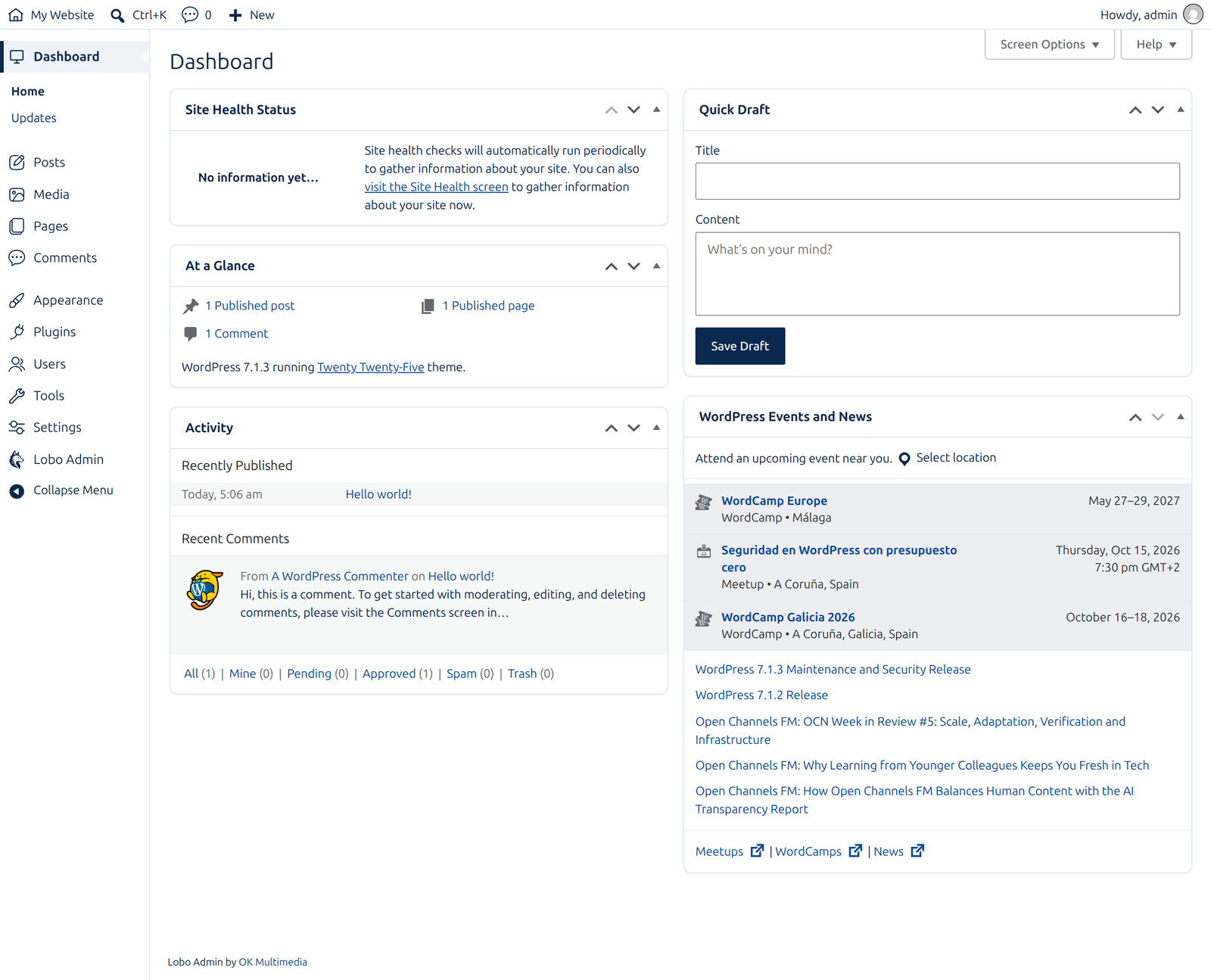1211x980 pixels.
Task: Click the Pages sidebar icon
Action: [17, 226]
